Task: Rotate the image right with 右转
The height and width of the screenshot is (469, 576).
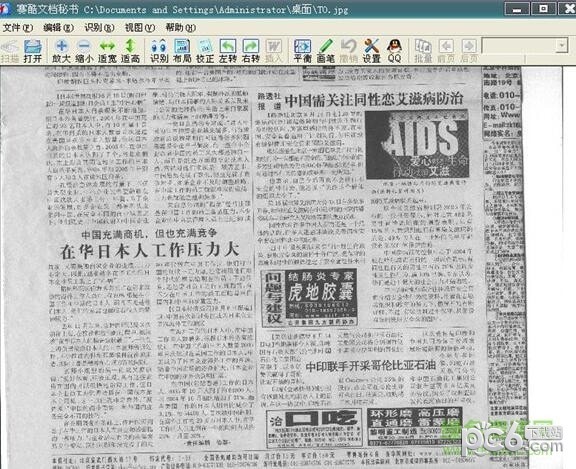Action: [x=251, y=51]
